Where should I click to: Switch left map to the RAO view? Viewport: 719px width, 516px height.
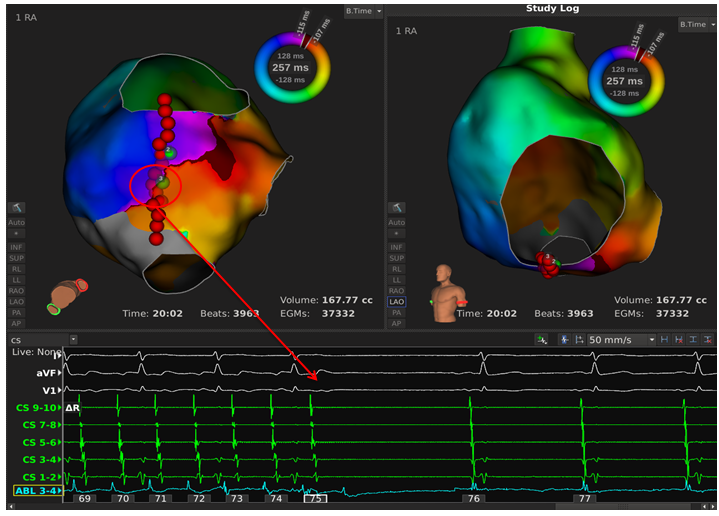tap(18, 290)
